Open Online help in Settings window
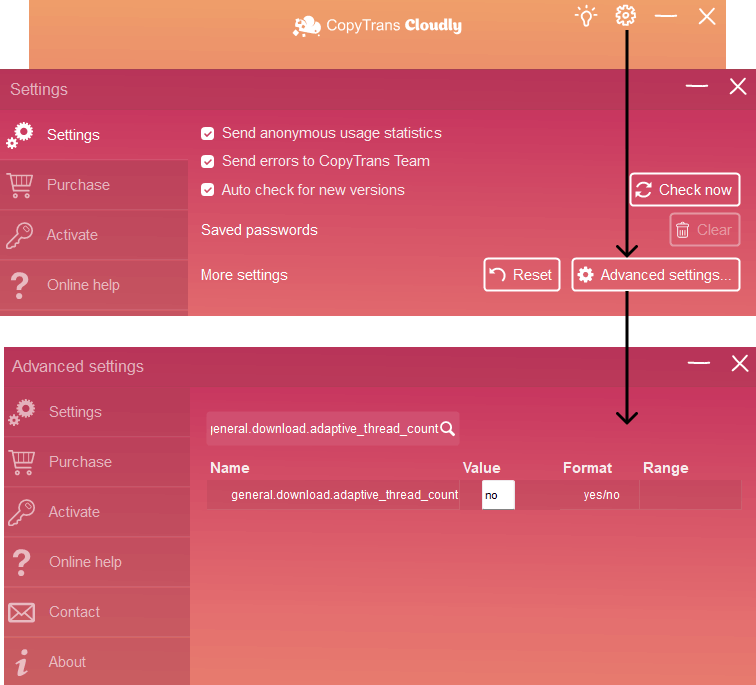Viewport: 756px width, 685px height. tap(94, 285)
